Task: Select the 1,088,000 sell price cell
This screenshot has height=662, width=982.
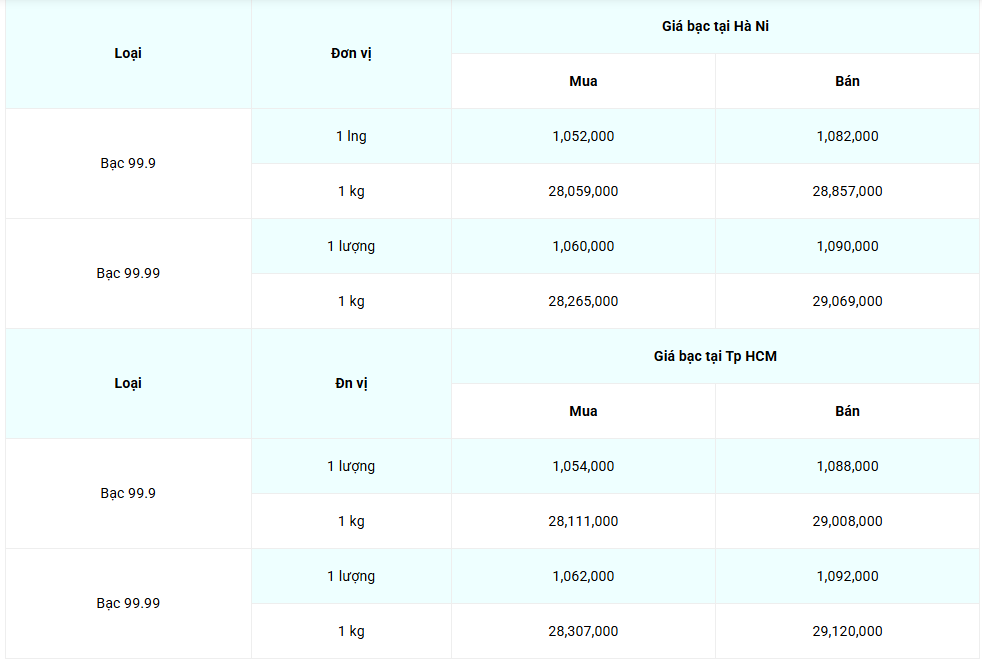Action: [847, 466]
